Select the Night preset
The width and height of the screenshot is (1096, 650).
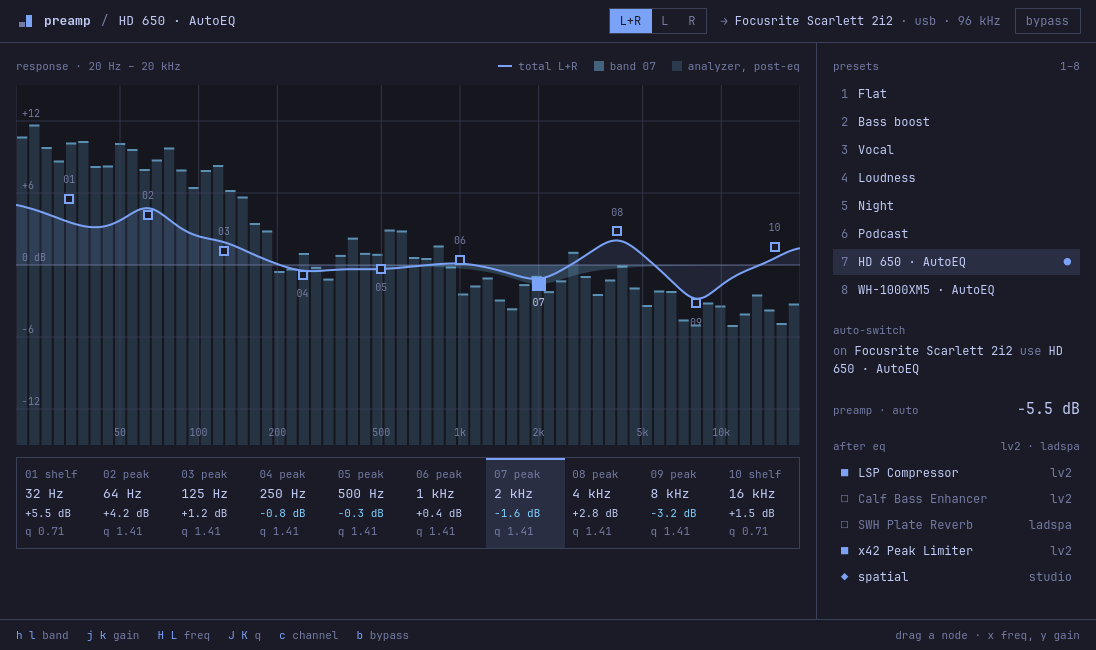pyautogui.click(x=956, y=205)
